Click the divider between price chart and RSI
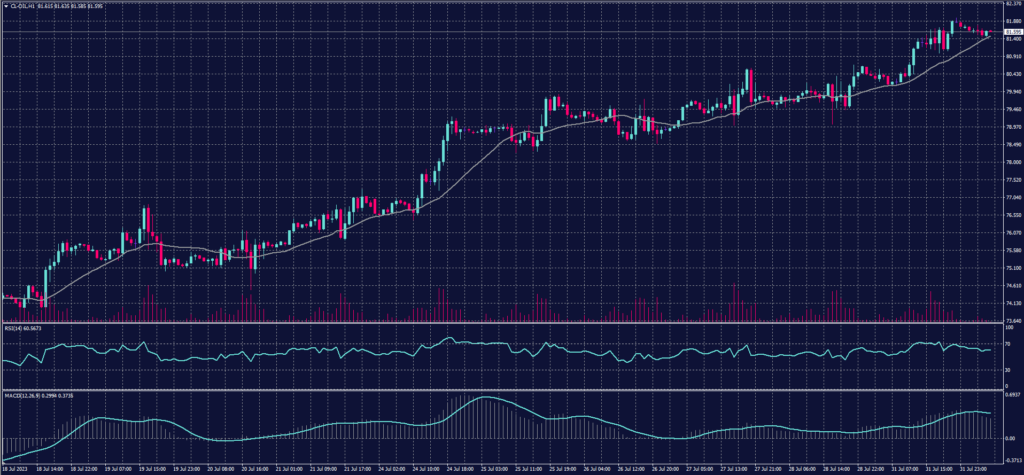1024x475 pixels. click(x=500, y=323)
